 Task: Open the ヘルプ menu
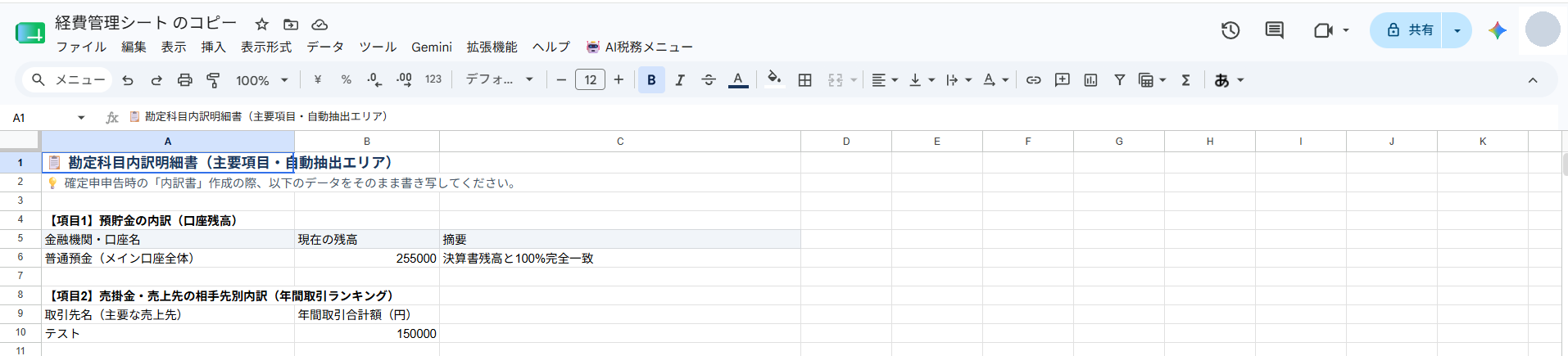tap(551, 47)
